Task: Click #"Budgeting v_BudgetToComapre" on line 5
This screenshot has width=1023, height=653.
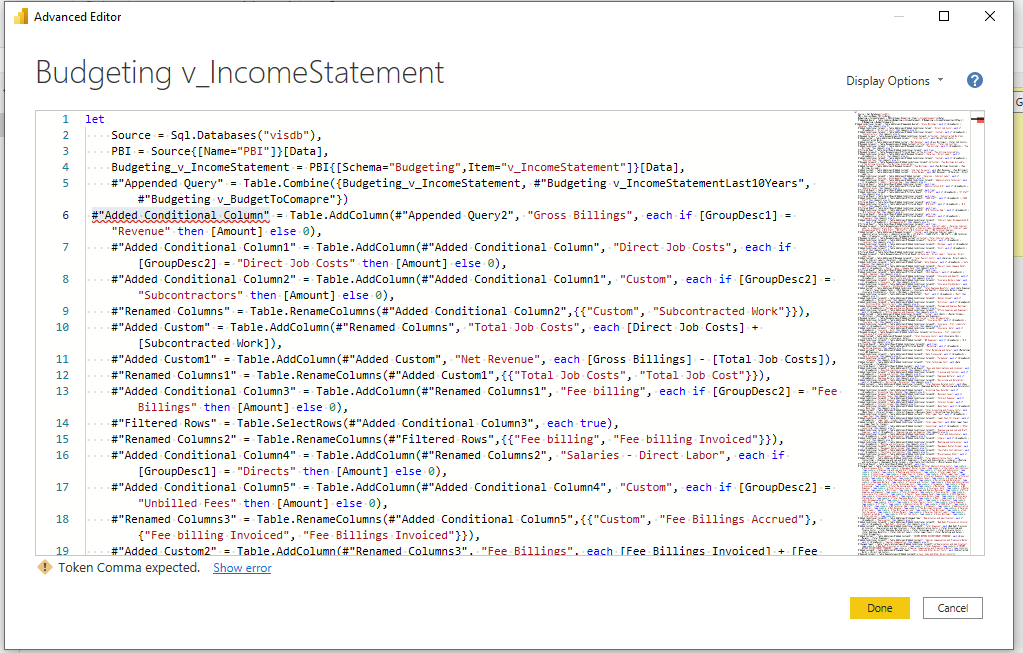Action: click(237, 200)
